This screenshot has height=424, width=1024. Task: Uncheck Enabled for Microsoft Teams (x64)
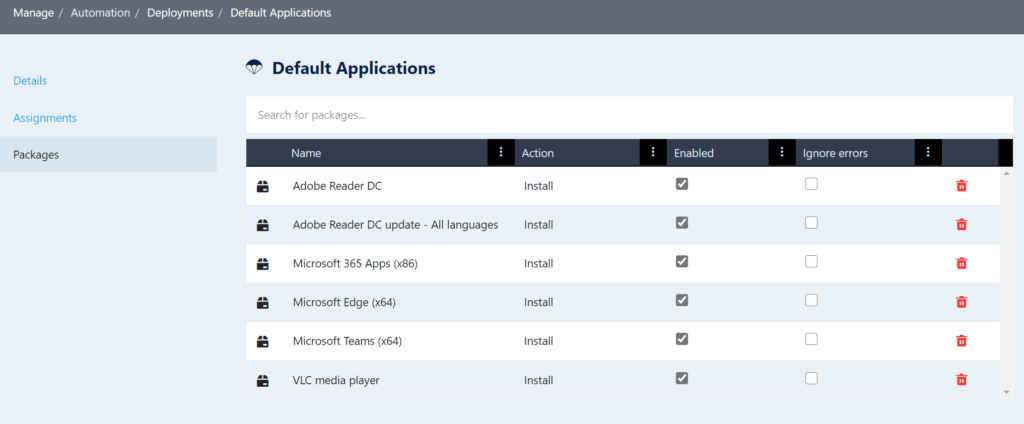682,339
